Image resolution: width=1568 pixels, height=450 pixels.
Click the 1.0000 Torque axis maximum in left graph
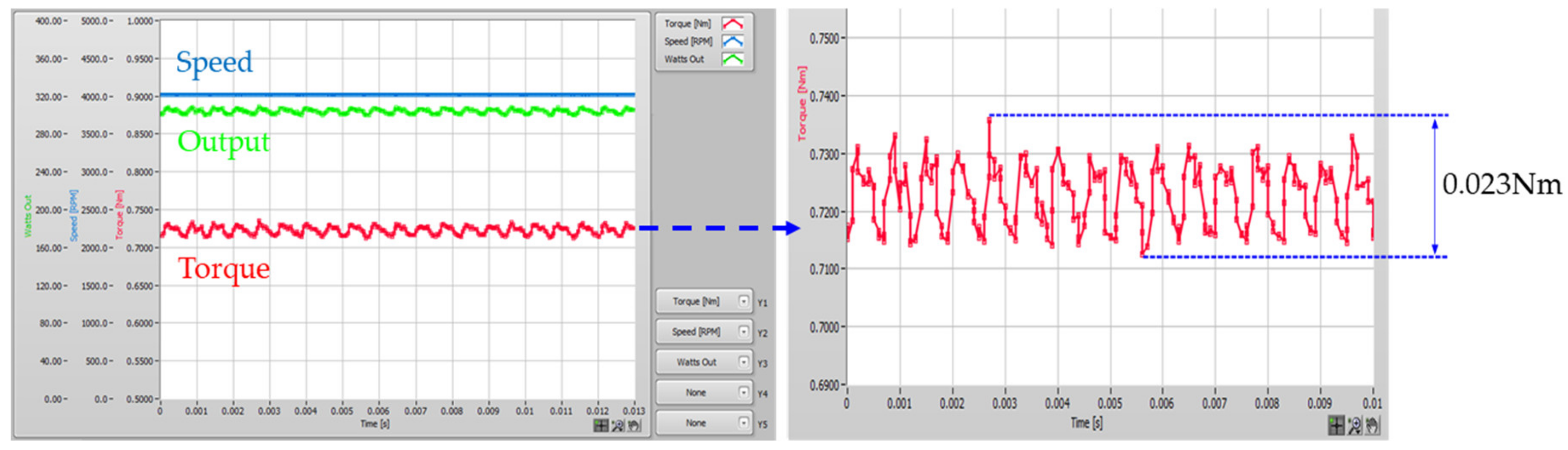click(x=139, y=21)
